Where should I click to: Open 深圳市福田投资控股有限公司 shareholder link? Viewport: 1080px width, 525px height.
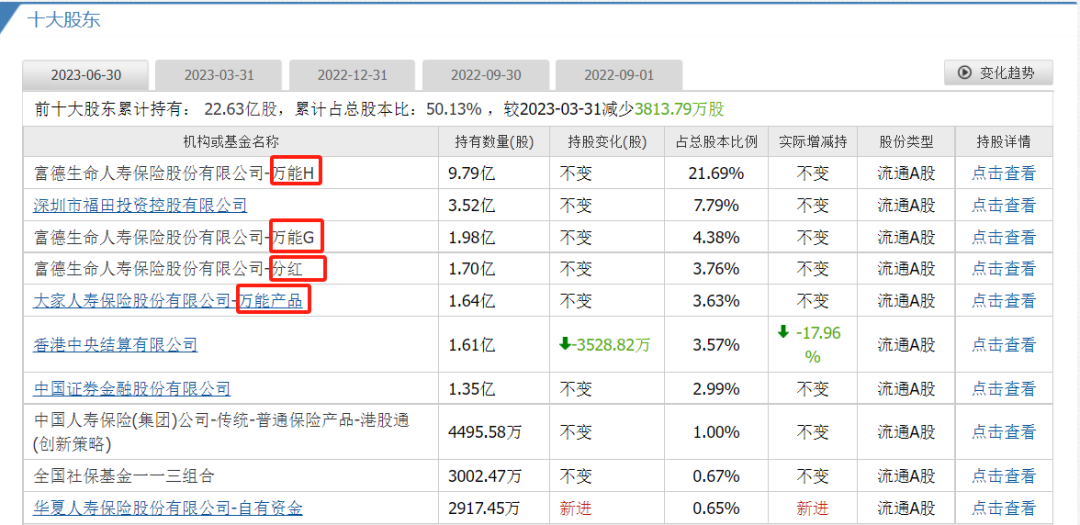[x=140, y=205]
